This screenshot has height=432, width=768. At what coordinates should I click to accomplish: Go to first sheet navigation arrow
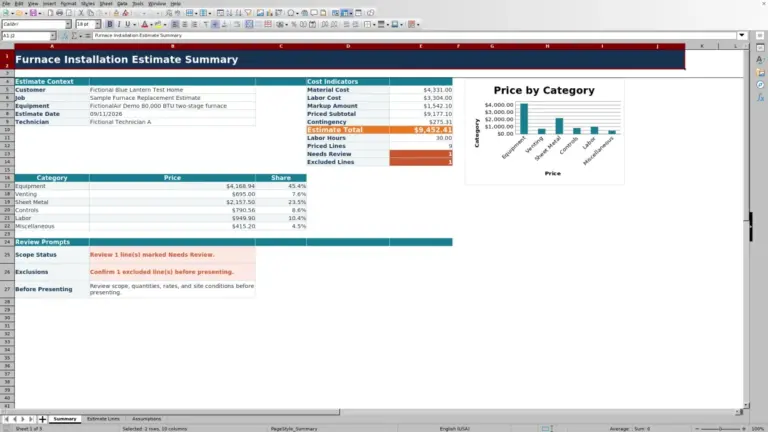click(6, 419)
